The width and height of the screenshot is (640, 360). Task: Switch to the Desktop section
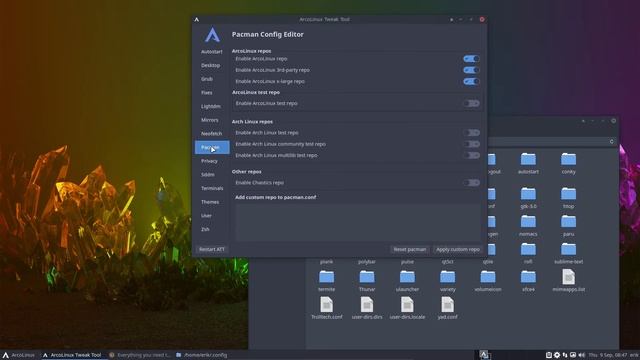tap(212, 65)
